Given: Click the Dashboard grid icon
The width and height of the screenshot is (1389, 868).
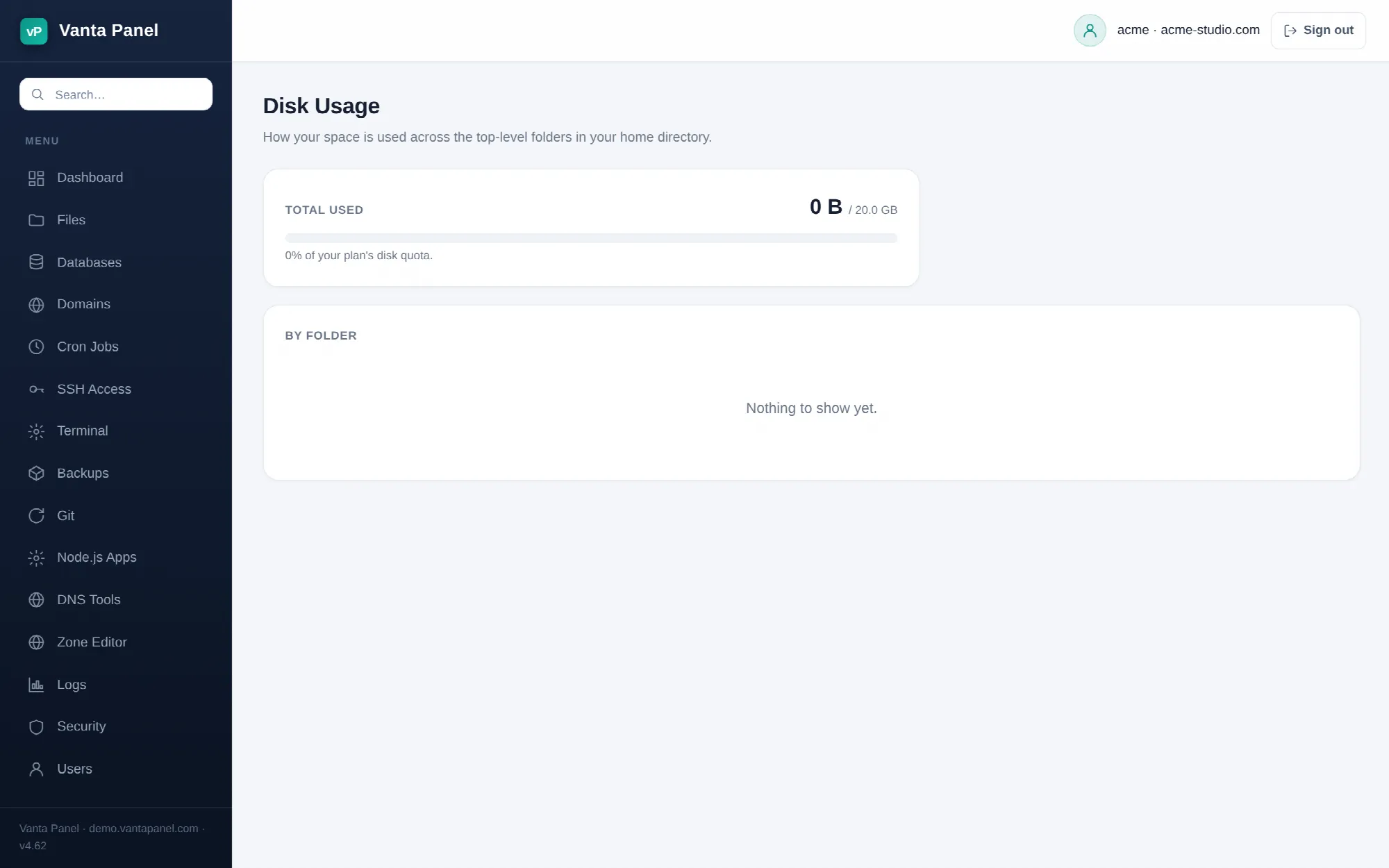Looking at the screenshot, I should pos(36,178).
